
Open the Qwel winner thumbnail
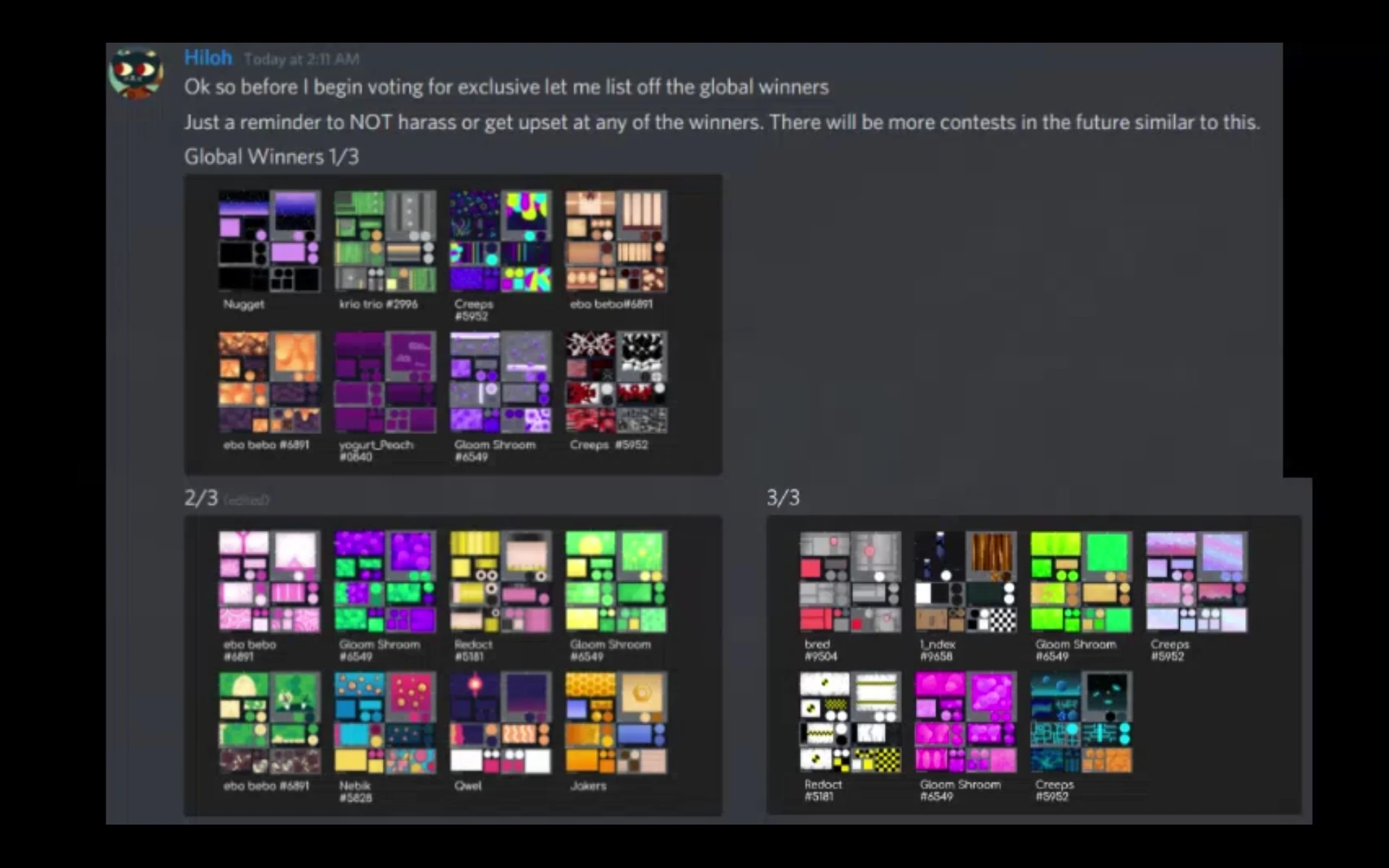point(500,723)
